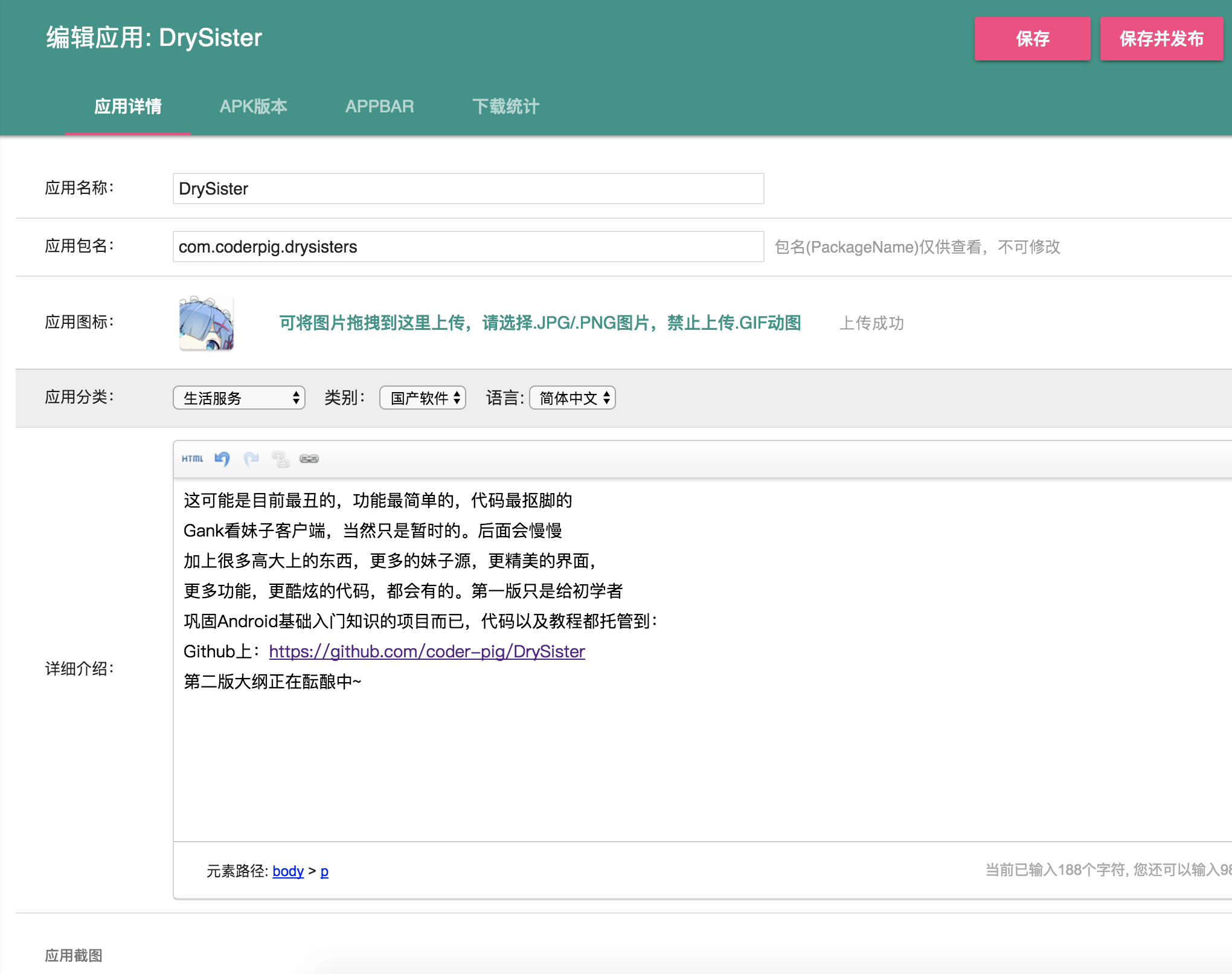
Task: Click into the 应用名称 DrySister field
Action: 468,189
